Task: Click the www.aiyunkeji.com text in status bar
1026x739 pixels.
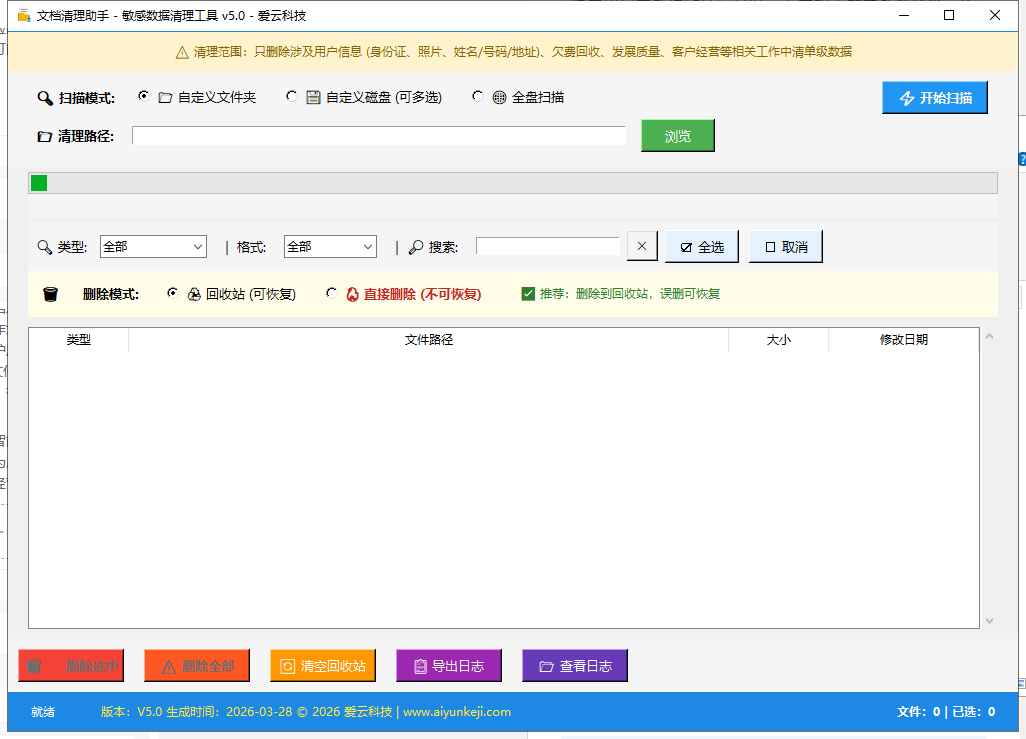Action: tap(457, 712)
